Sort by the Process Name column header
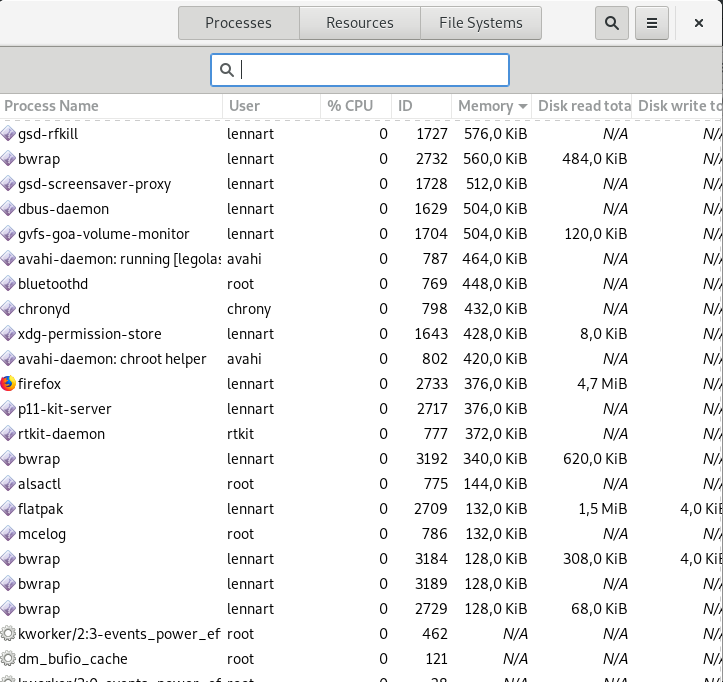 point(111,106)
